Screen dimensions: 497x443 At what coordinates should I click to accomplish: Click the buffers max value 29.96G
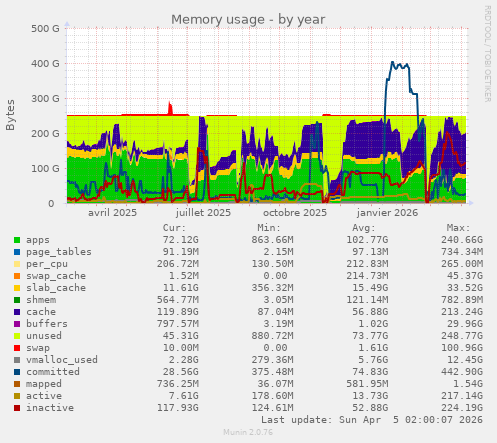pyautogui.click(x=465, y=324)
